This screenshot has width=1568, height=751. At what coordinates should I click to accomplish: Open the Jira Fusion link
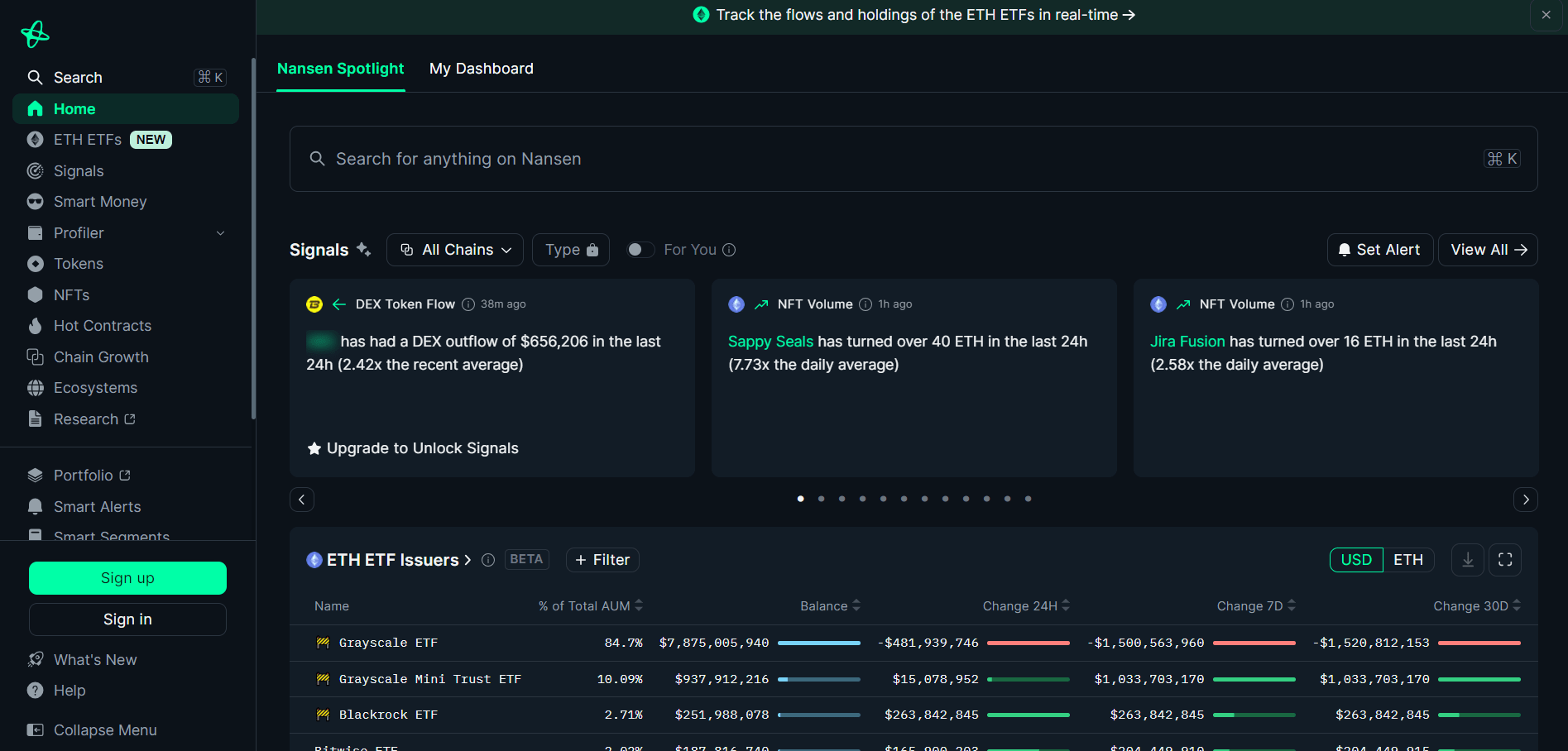pyautogui.click(x=1187, y=342)
